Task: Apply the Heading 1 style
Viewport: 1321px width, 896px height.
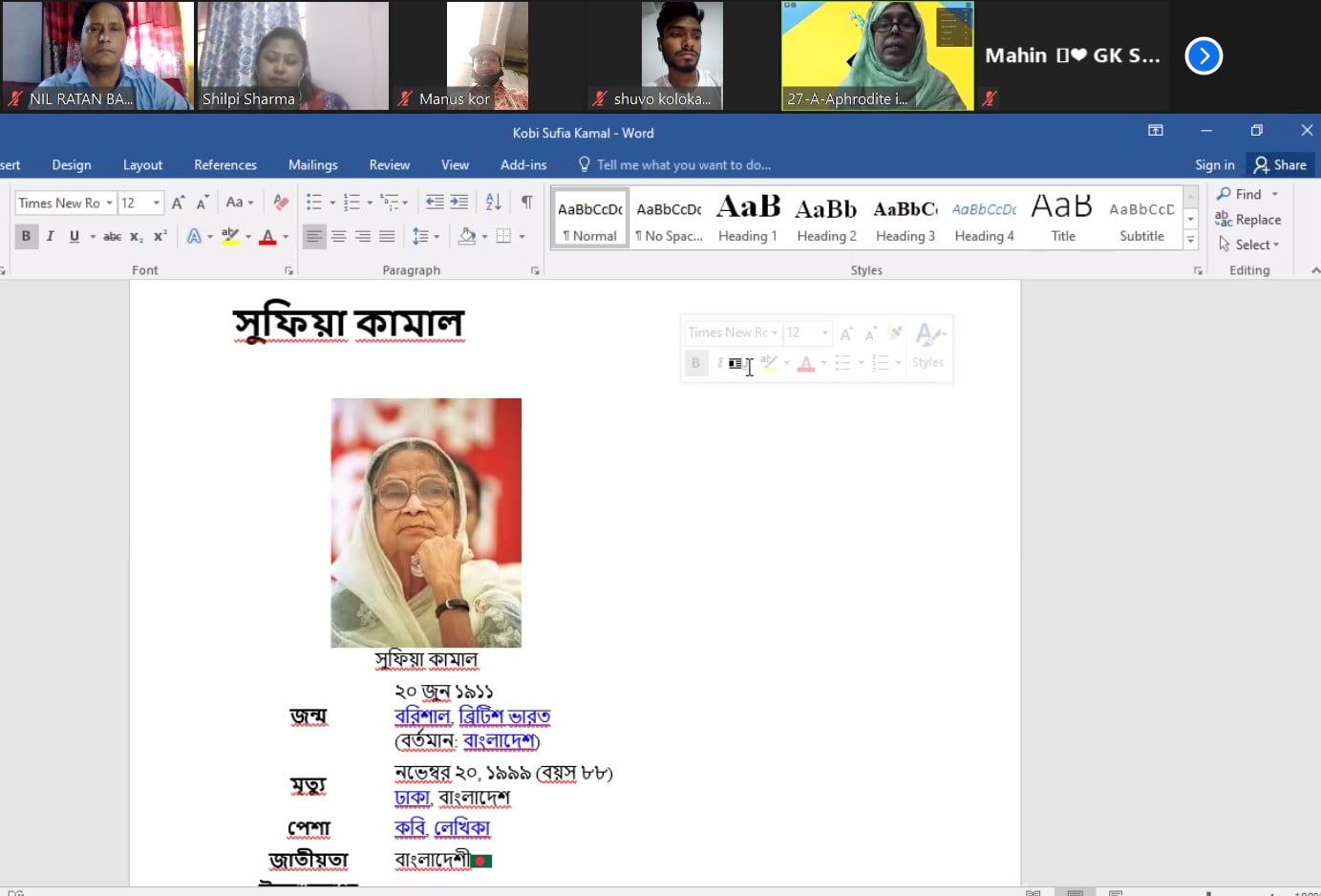Action: [x=748, y=219]
